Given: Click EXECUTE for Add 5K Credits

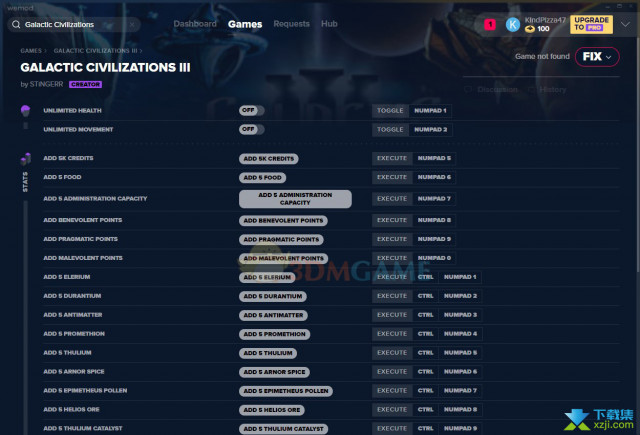Looking at the screenshot, I should coord(392,158).
